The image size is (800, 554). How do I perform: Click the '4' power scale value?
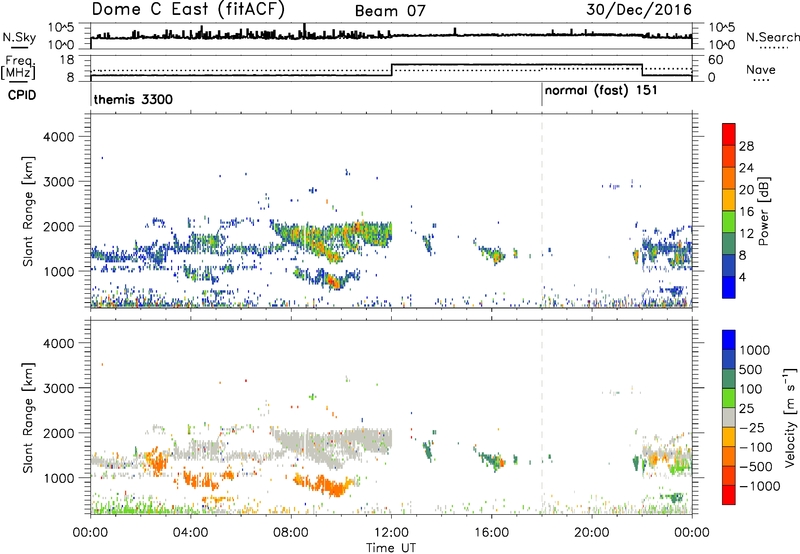pos(743,277)
